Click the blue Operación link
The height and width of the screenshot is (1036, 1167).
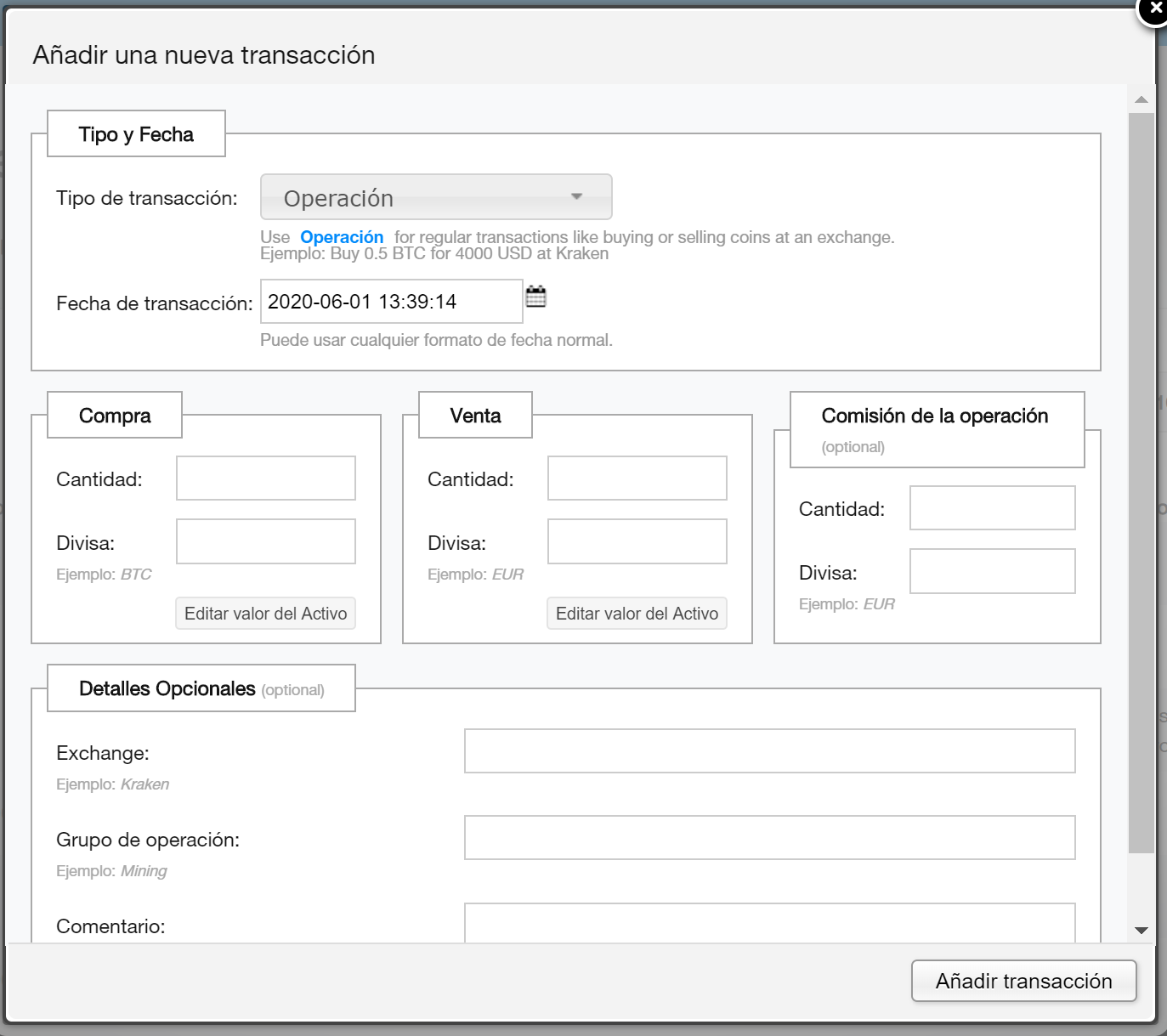point(342,237)
